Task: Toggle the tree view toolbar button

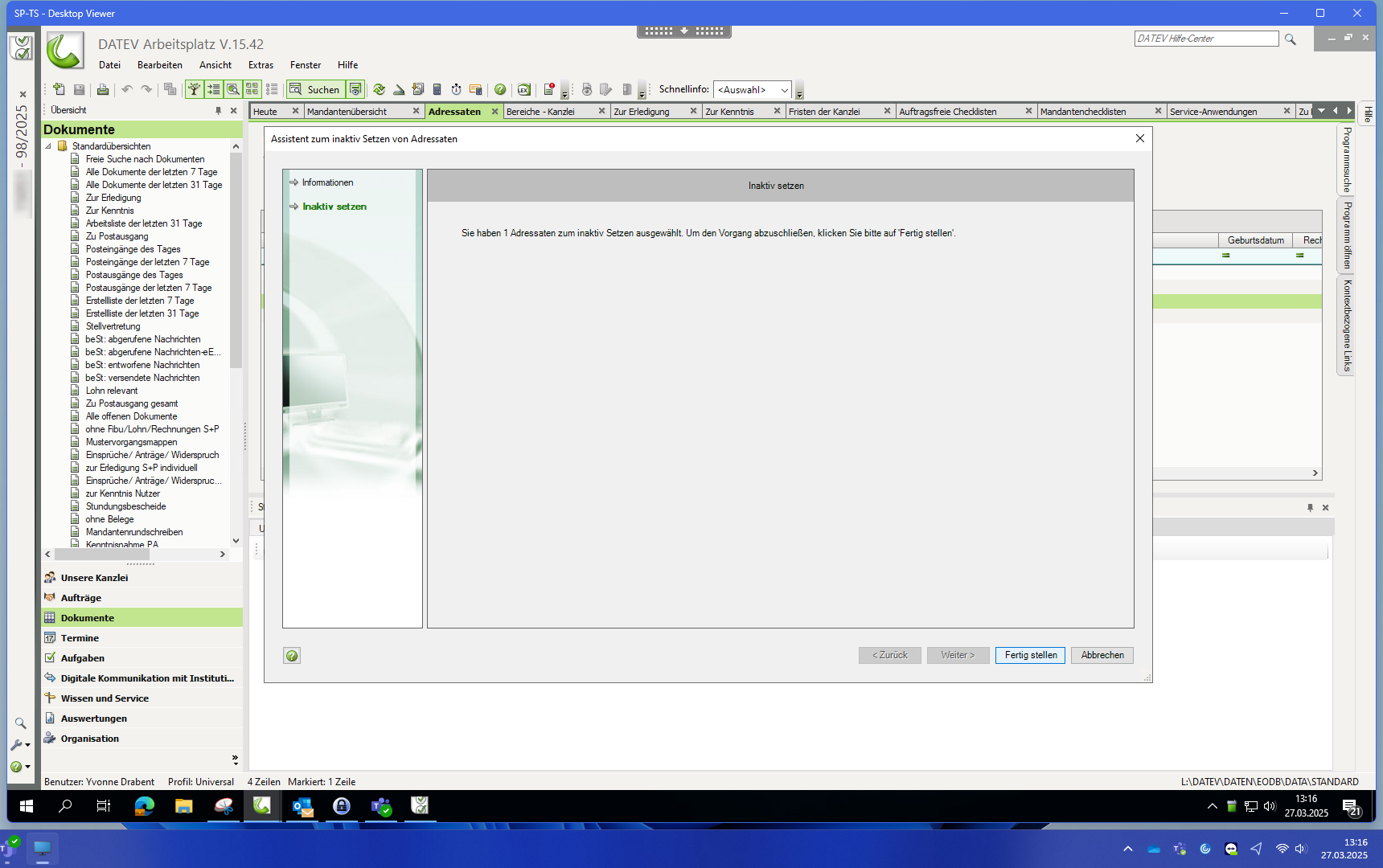Action: coord(194,89)
